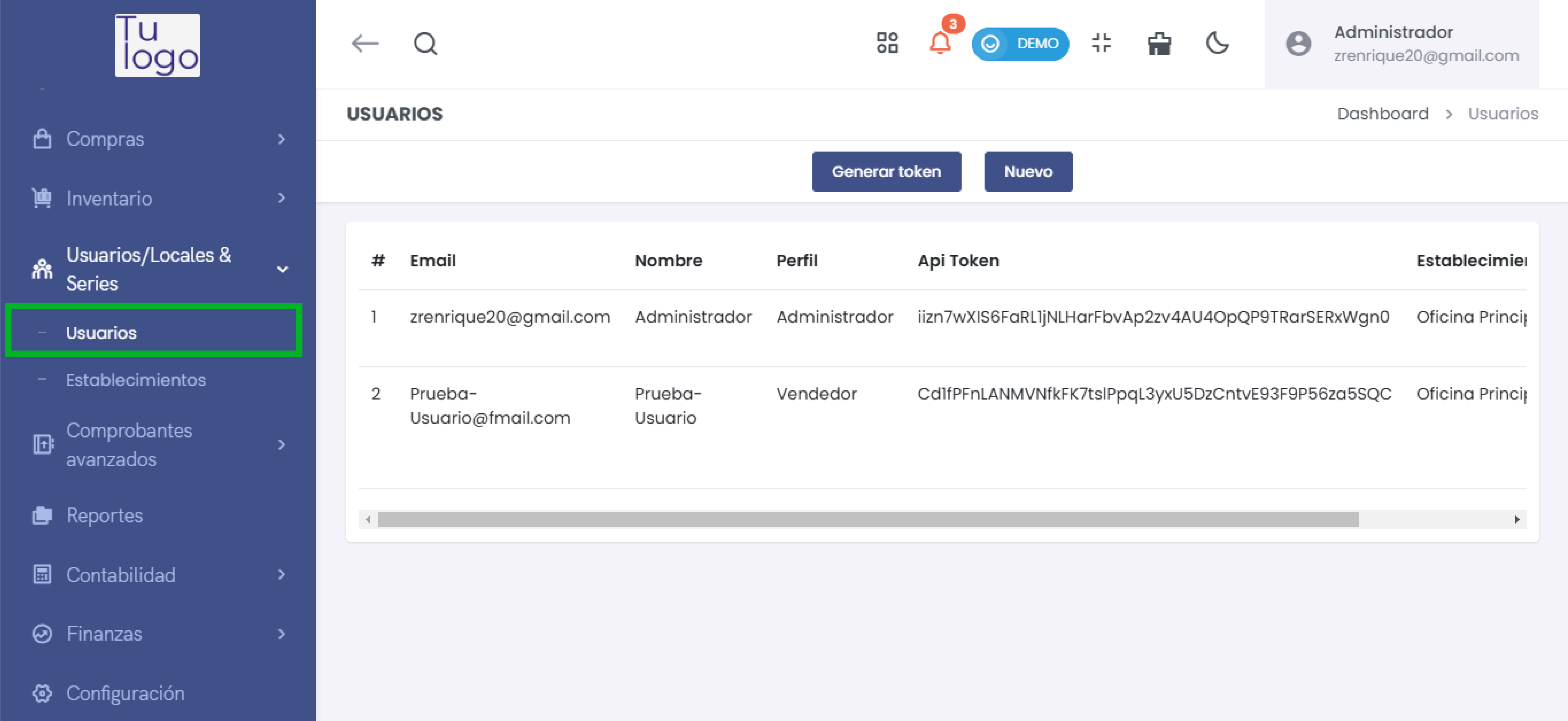Click the Generar token button
Image resolution: width=1568 pixels, height=721 pixels.
886,171
